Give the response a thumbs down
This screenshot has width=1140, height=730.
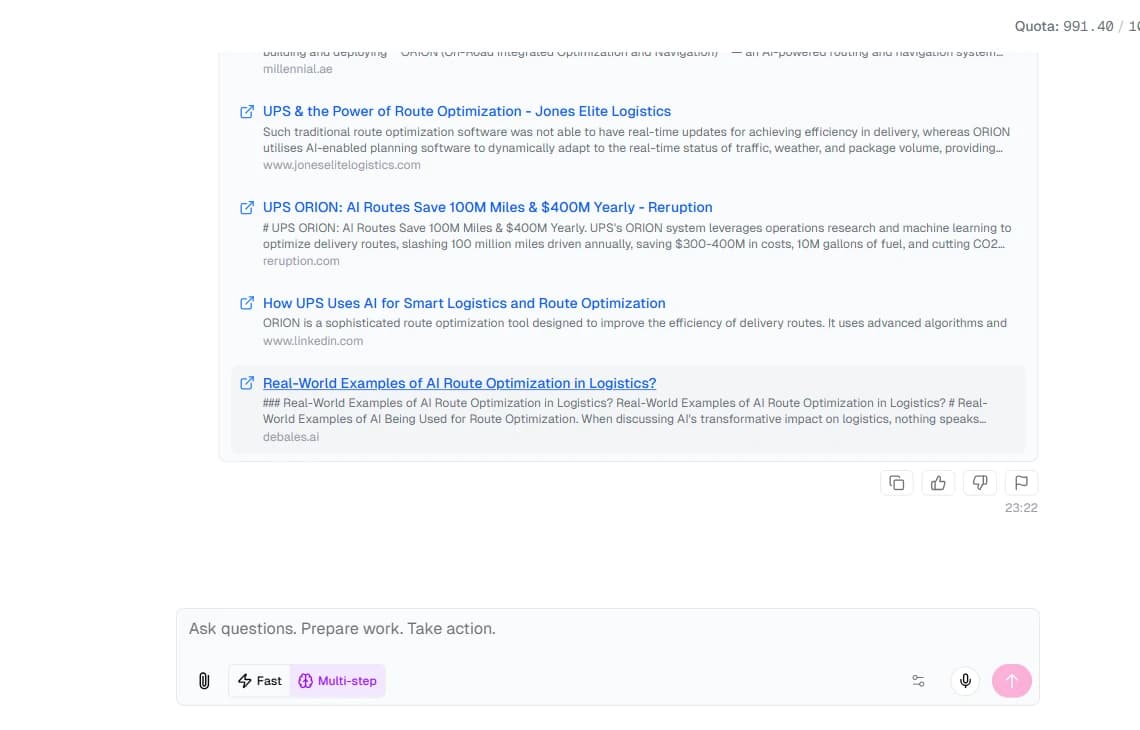pyautogui.click(x=979, y=483)
